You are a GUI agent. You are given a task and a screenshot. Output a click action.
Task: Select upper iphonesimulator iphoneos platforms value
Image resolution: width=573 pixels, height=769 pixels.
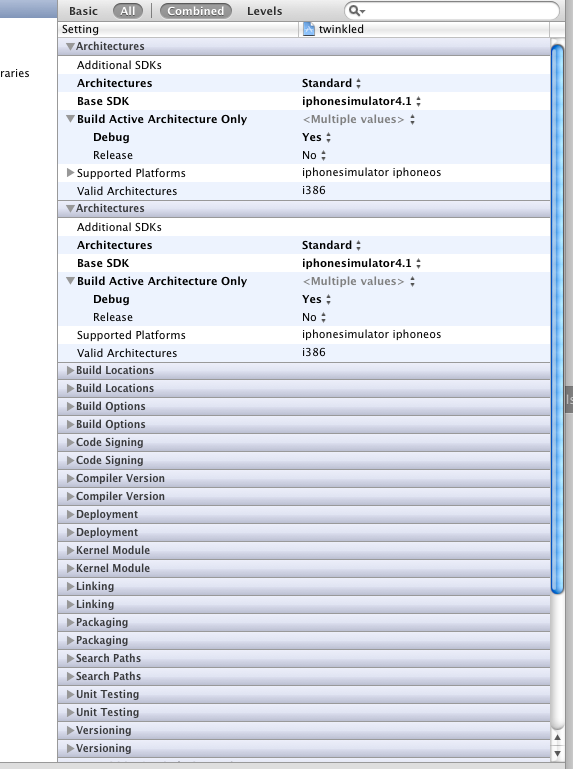click(371, 172)
